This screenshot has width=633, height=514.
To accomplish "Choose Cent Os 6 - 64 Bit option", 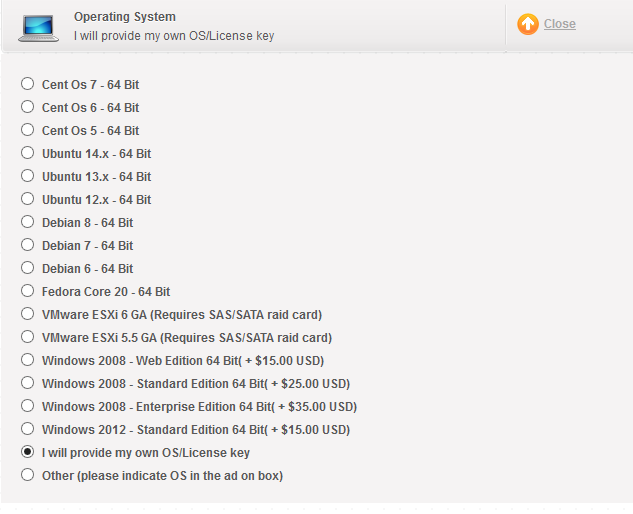I will pyautogui.click(x=28, y=108).
